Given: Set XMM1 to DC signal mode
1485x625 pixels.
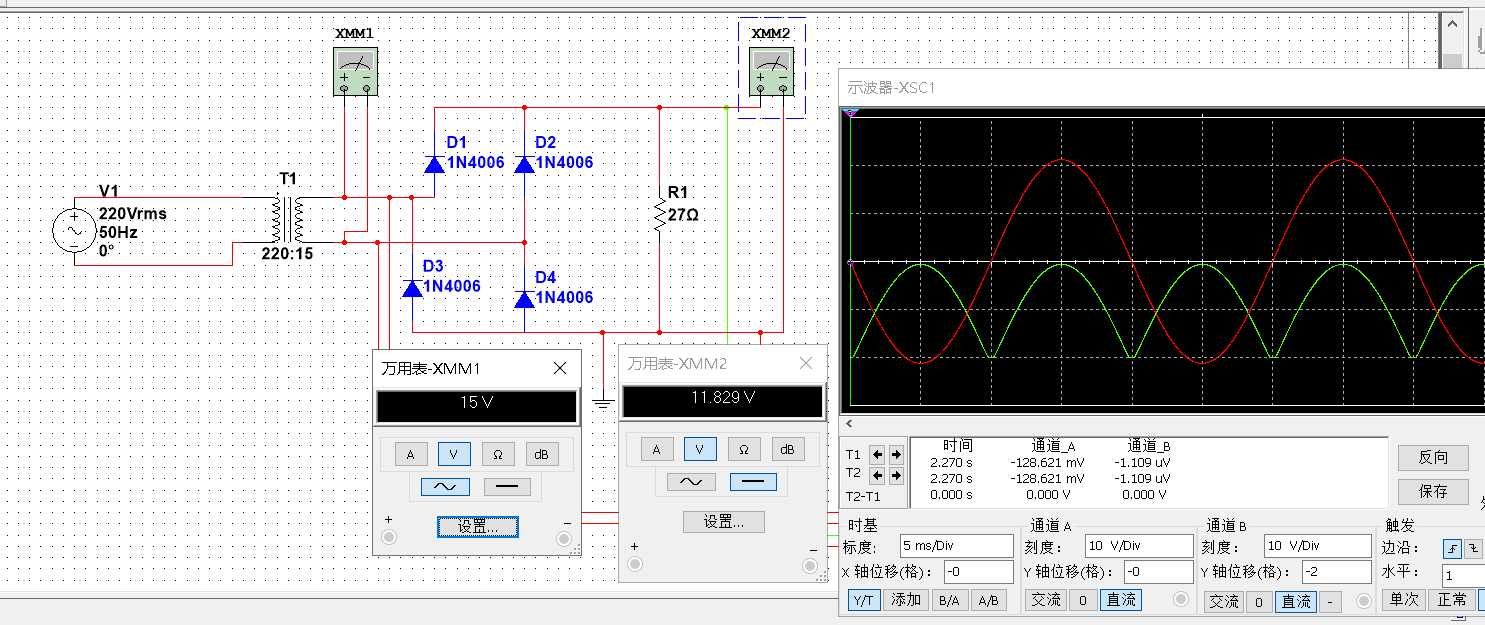Looking at the screenshot, I should coord(507,487).
